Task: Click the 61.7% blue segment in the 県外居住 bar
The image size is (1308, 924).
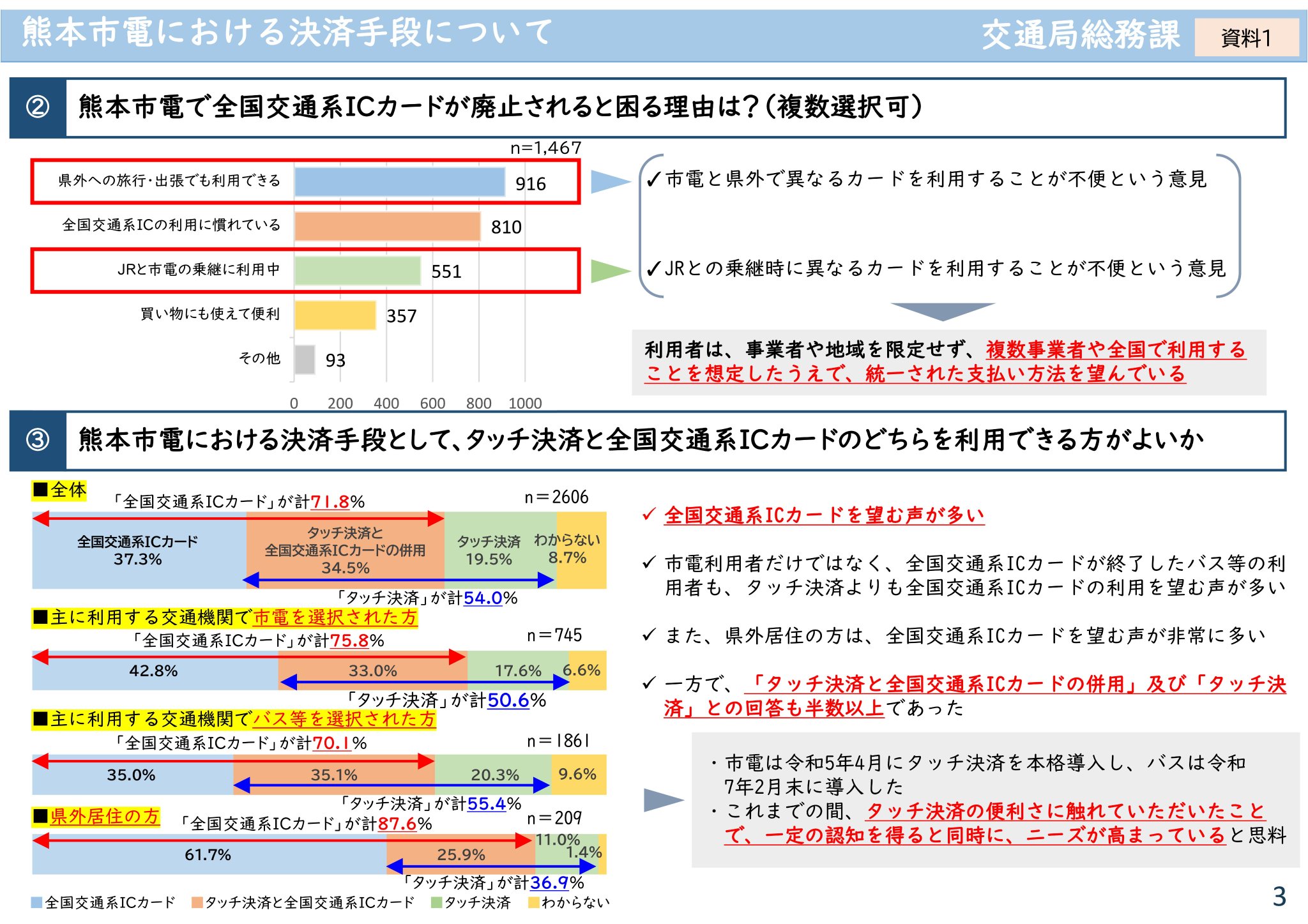Action: click(208, 854)
